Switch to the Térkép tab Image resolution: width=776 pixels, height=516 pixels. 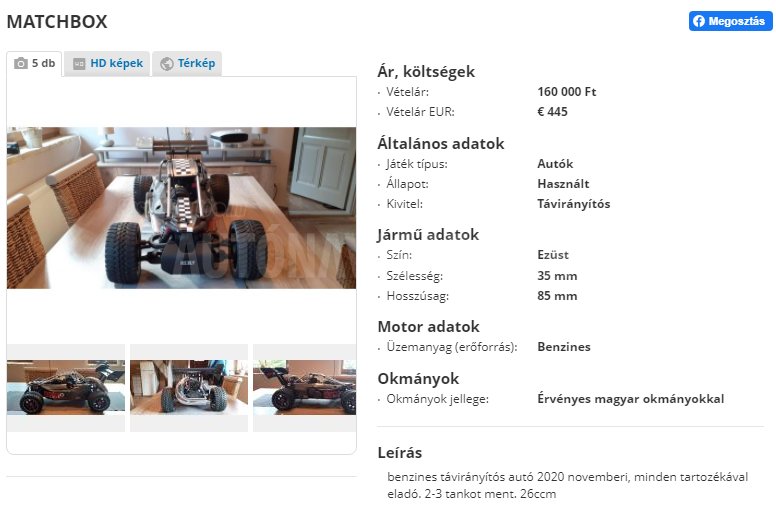(x=187, y=64)
